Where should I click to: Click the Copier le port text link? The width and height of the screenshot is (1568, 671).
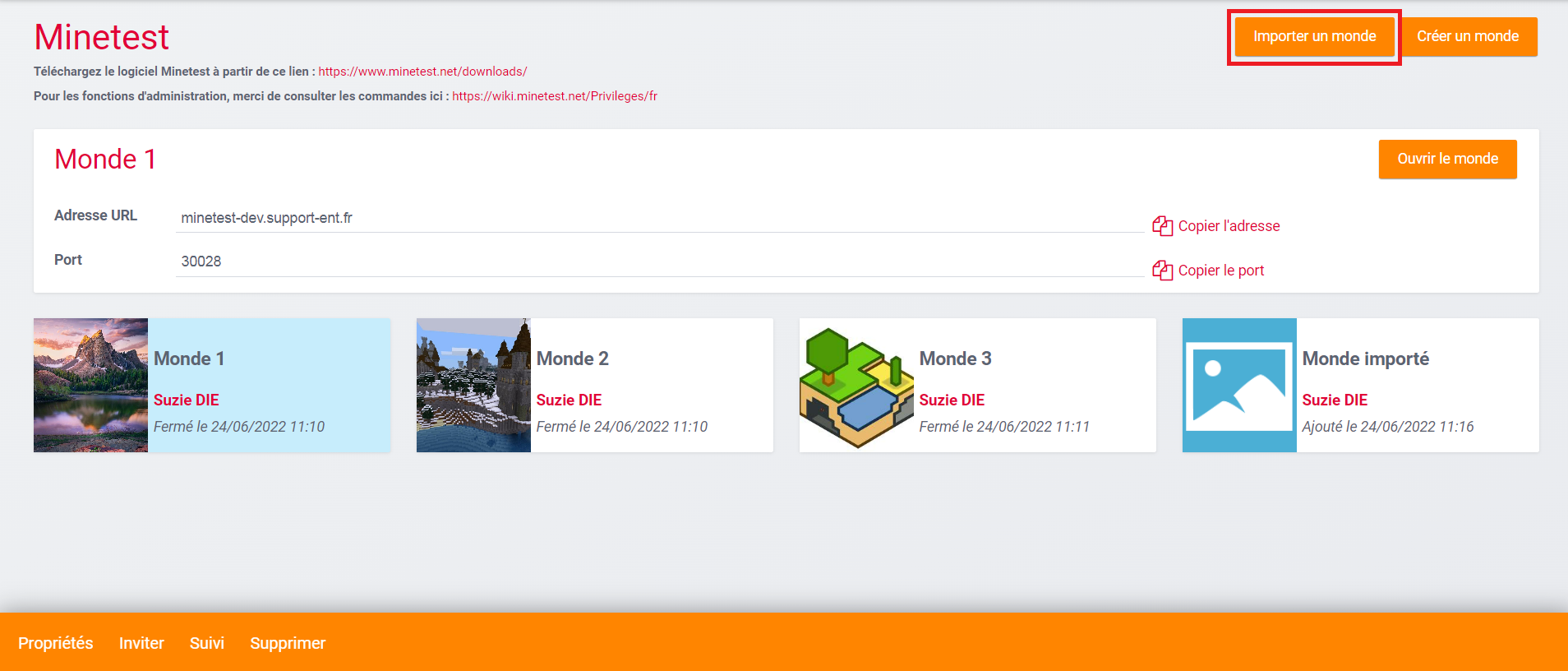(1220, 271)
